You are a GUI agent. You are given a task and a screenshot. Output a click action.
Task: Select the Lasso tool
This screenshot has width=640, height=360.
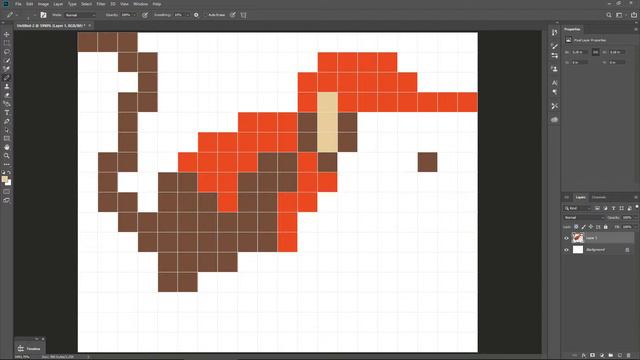(7, 51)
